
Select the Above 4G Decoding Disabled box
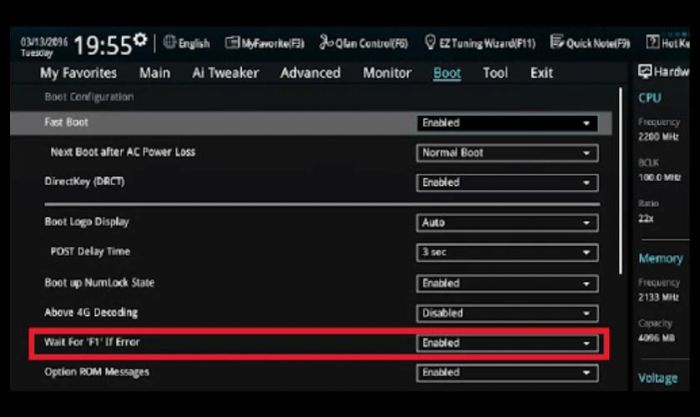click(x=507, y=313)
